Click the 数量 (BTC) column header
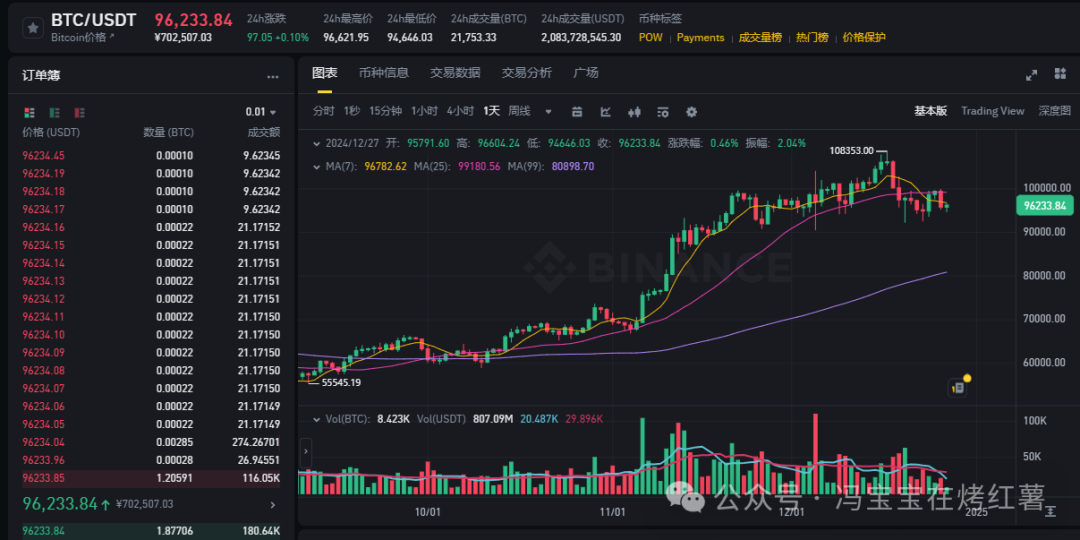1080x540 pixels. (x=168, y=132)
